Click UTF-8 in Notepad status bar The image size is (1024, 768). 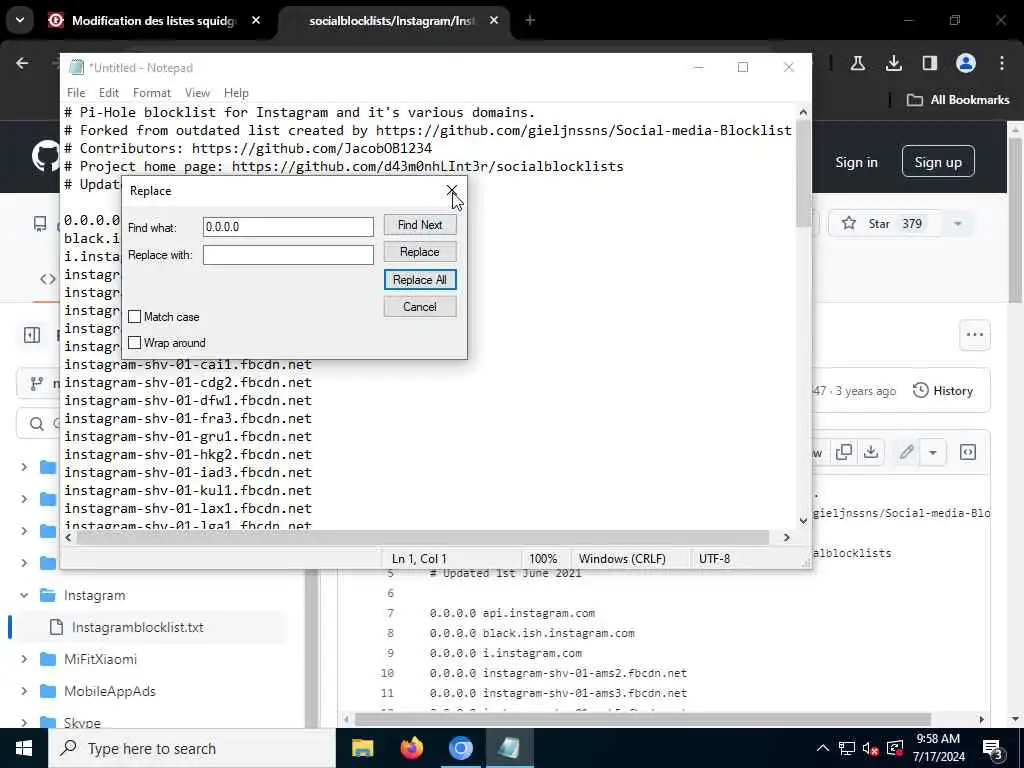coord(714,558)
